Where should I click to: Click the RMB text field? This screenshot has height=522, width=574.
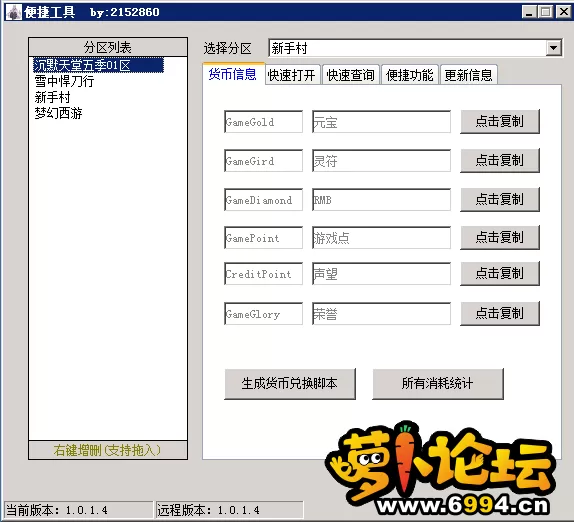[x=381, y=200]
